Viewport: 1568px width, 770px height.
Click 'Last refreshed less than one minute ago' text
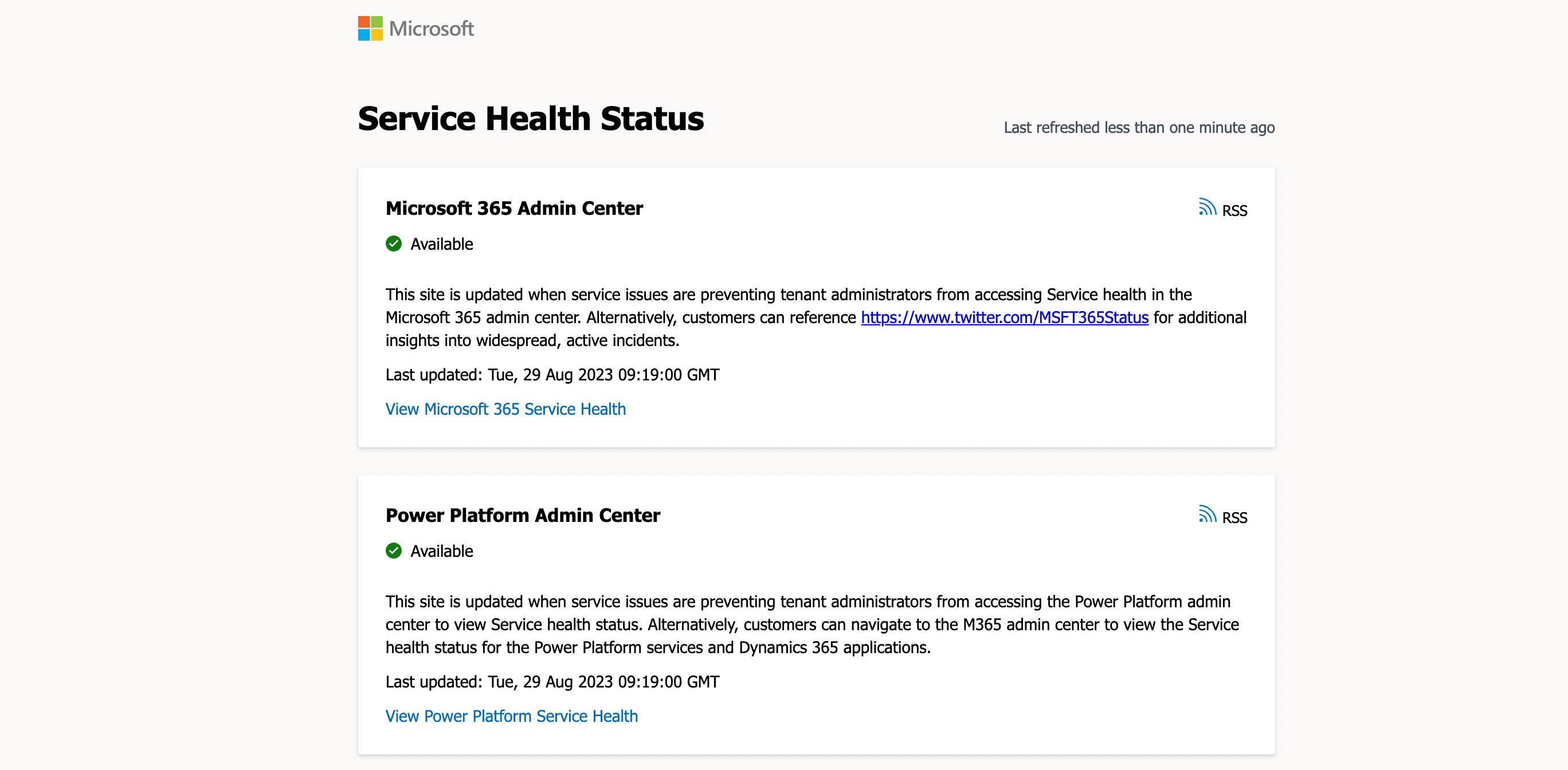click(1139, 128)
